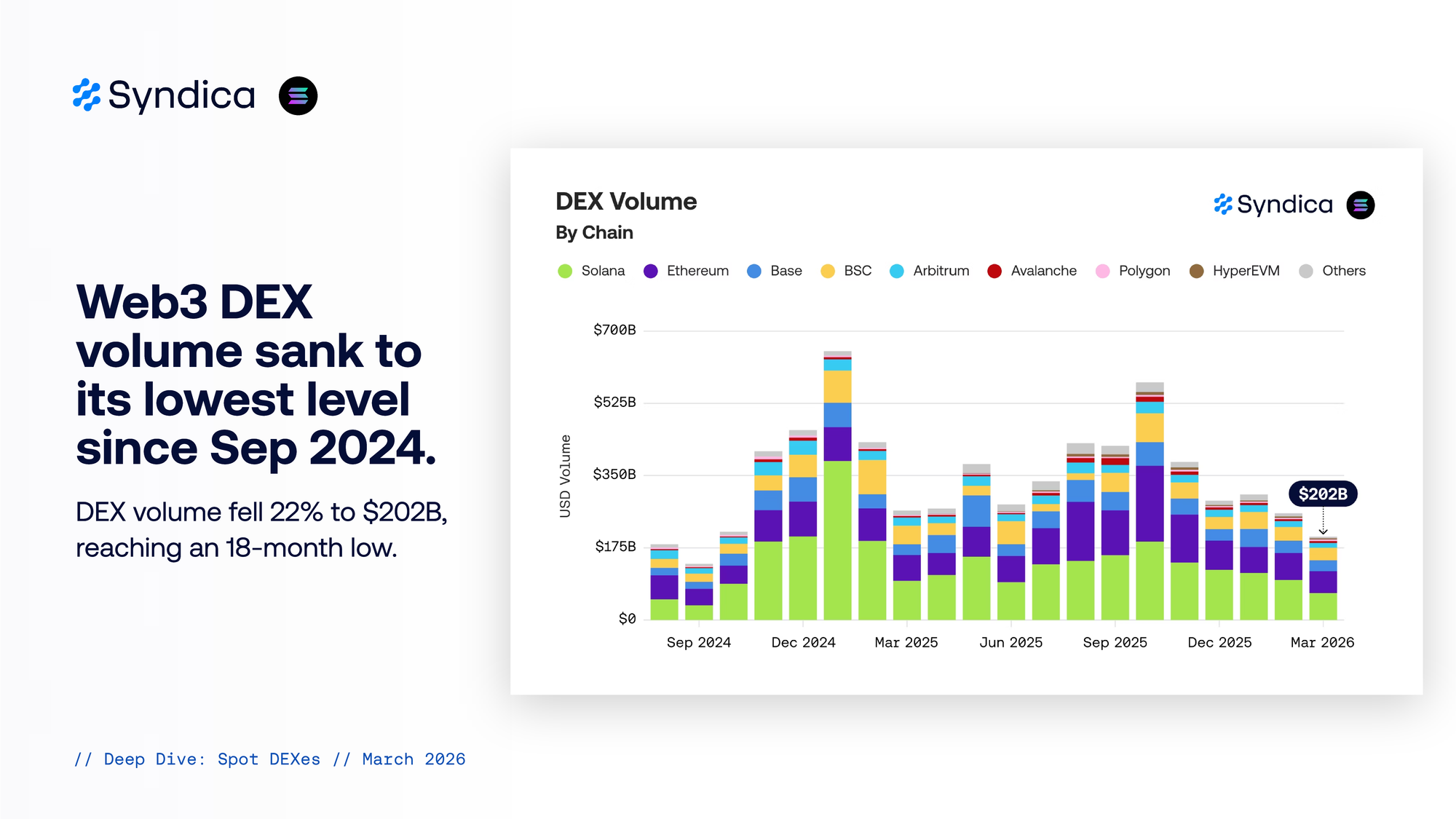Toggle the Ethereum legend entry

point(696,271)
